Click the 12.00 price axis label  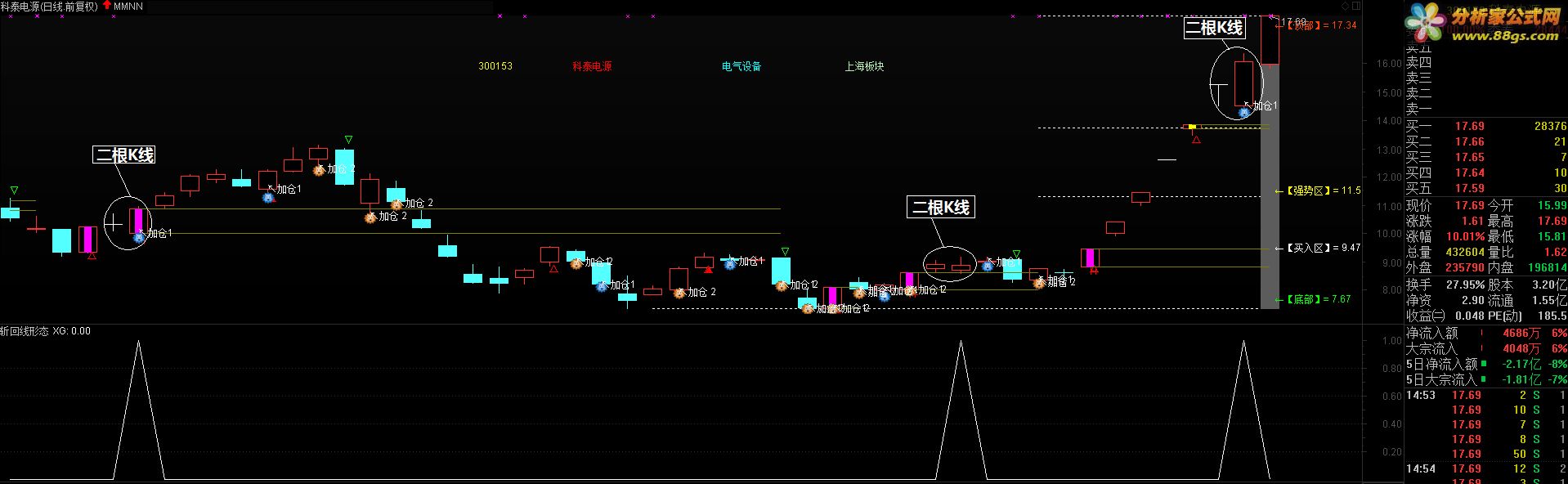[1389, 177]
